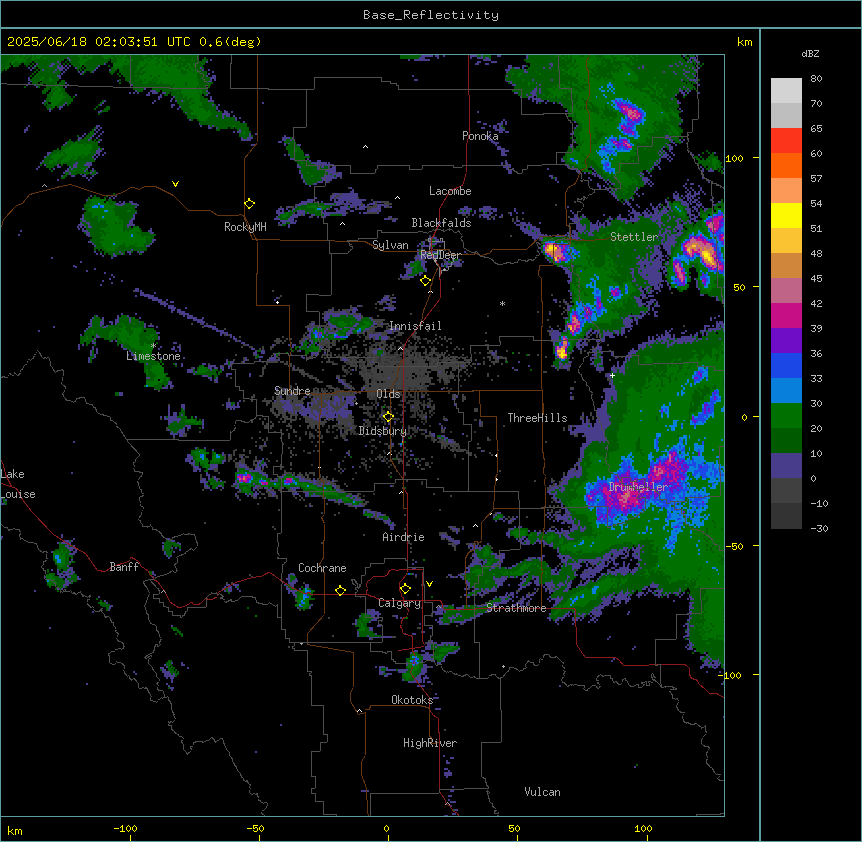Click the Base_Reflectivity title
Viewport: 862px width, 842px height.
click(431, 15)
